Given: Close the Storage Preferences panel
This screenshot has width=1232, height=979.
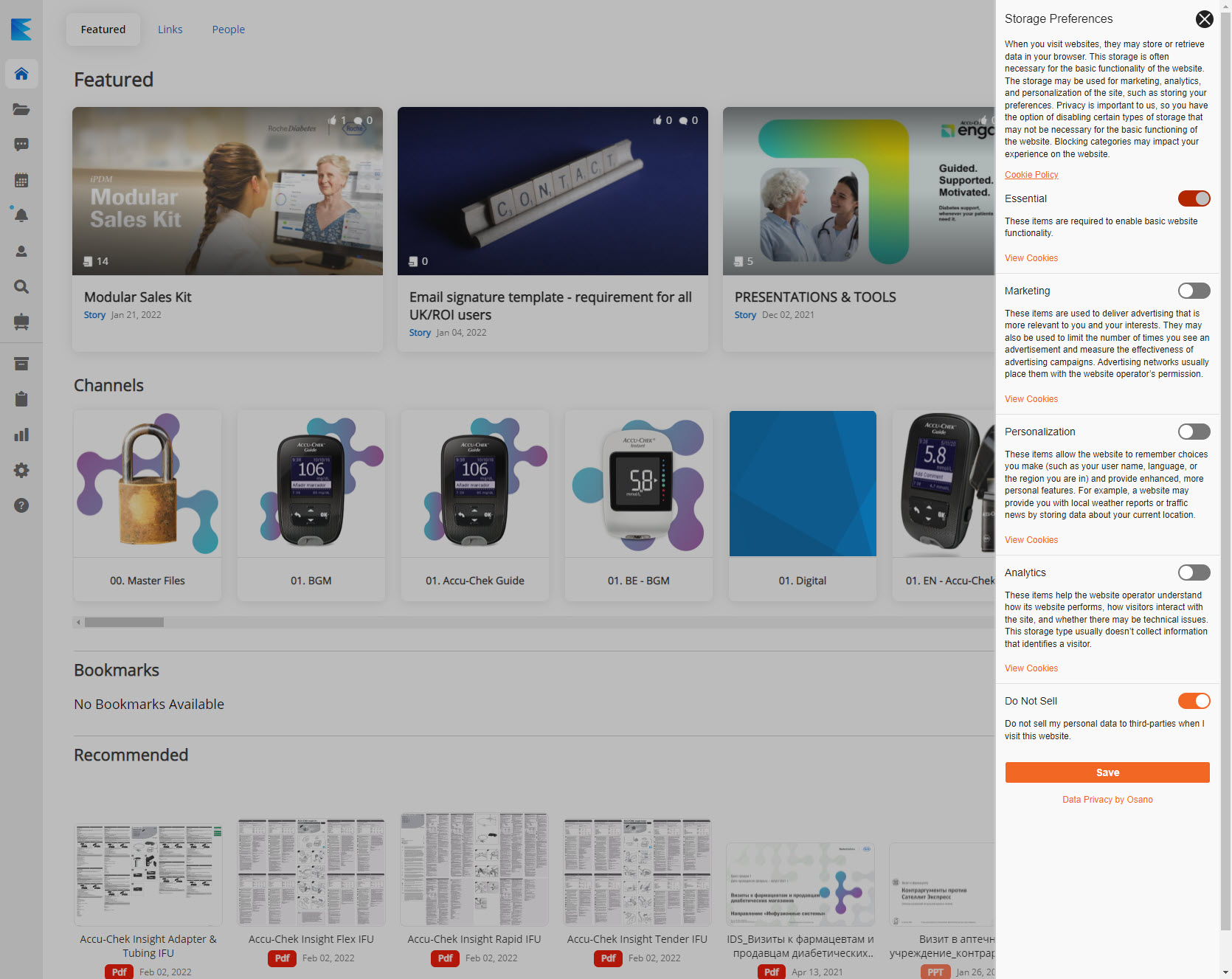Looking at the screenshot, I should tap(1204, 19).
